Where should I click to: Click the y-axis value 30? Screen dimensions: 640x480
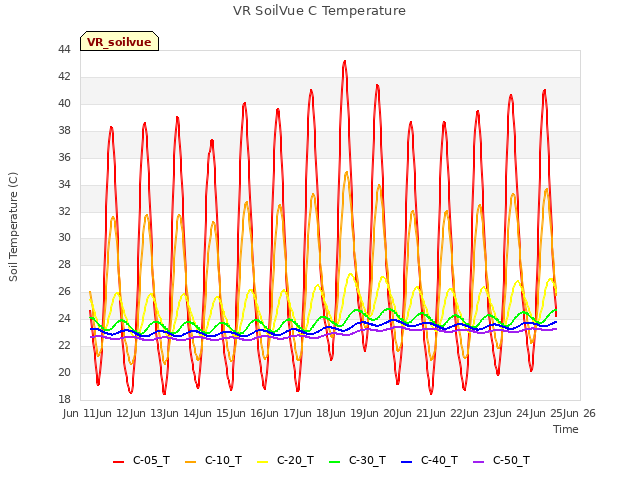click(64, 238)
